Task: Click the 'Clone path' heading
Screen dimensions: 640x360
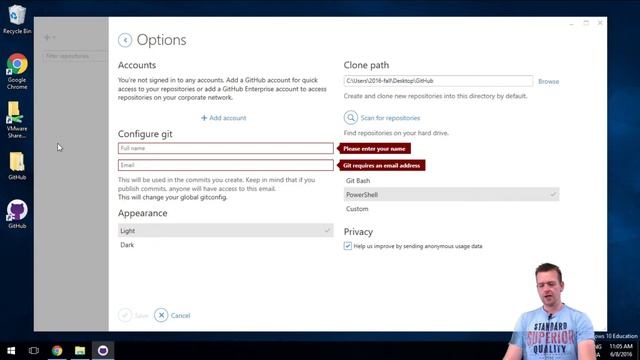Action: click(x=366, y=65)
